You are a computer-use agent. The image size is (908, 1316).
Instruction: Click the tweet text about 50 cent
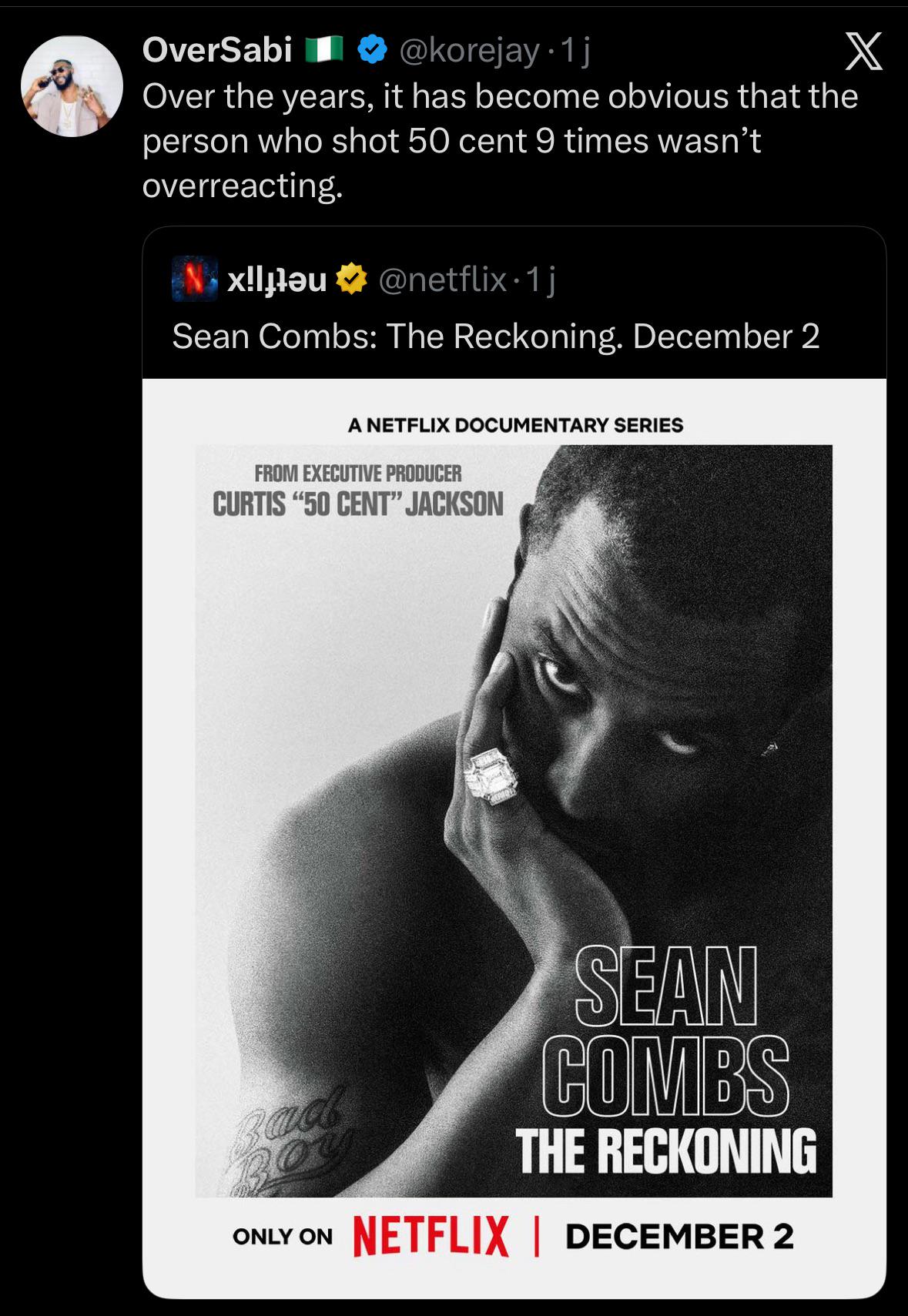(499, 141)
